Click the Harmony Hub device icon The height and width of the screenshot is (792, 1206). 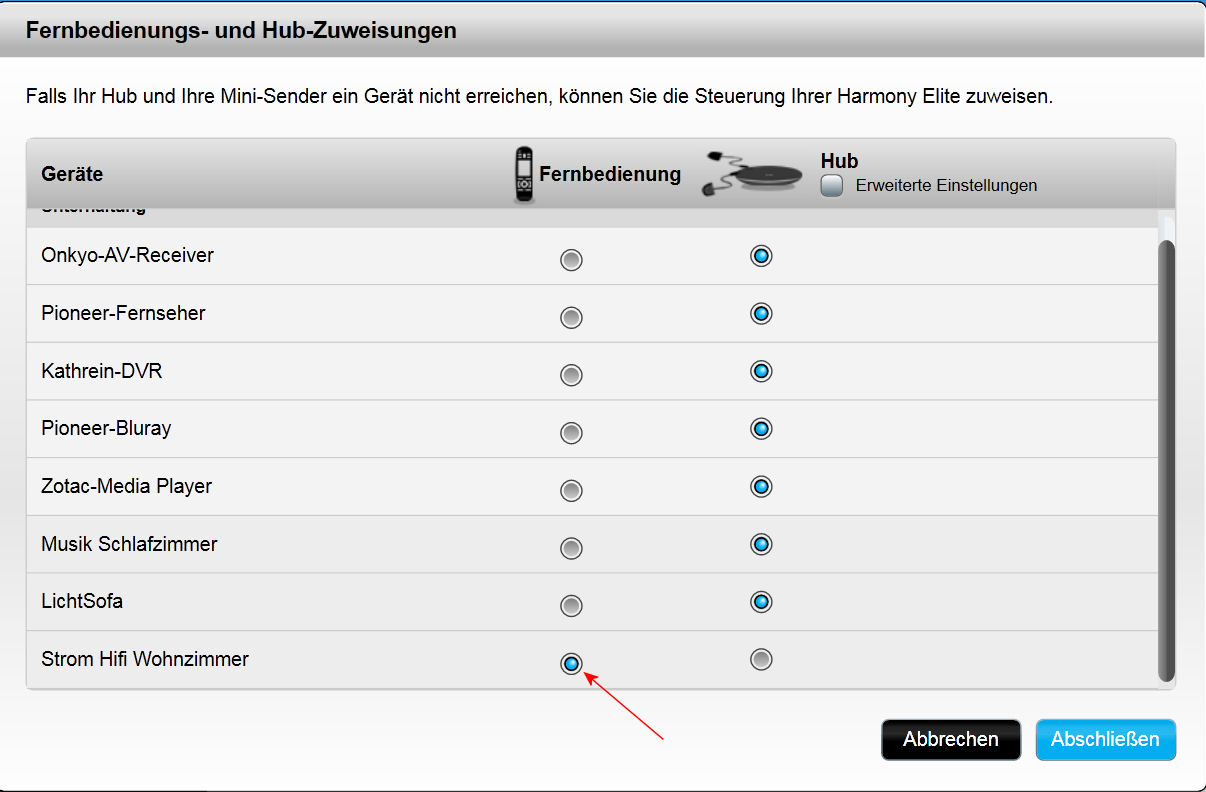[755, 172]
